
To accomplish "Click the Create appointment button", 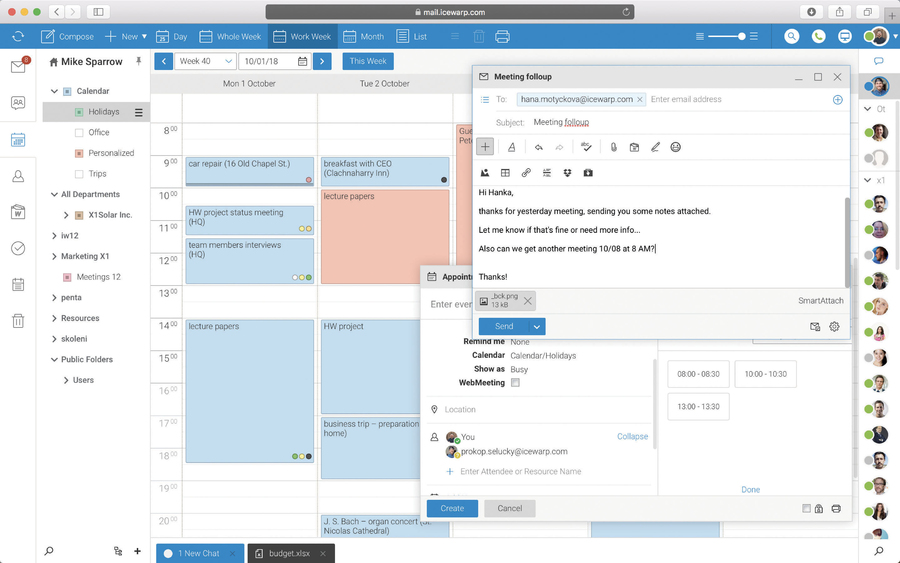I will point(452,508).
